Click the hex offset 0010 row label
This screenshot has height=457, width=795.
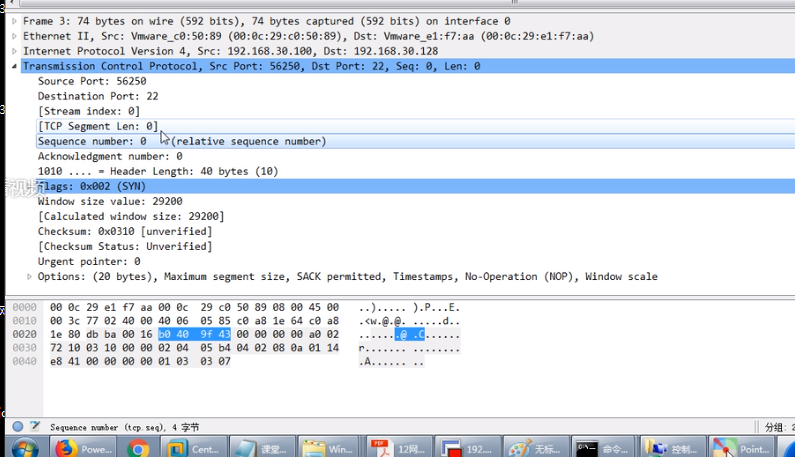tap(24, 321)
